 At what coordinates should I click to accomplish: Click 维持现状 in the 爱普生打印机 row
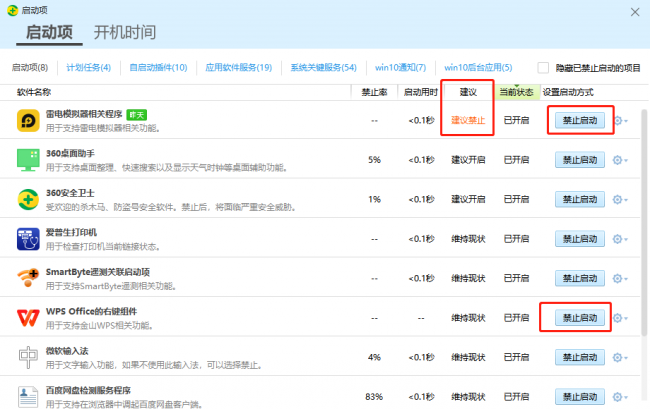(x=468, y=239)
